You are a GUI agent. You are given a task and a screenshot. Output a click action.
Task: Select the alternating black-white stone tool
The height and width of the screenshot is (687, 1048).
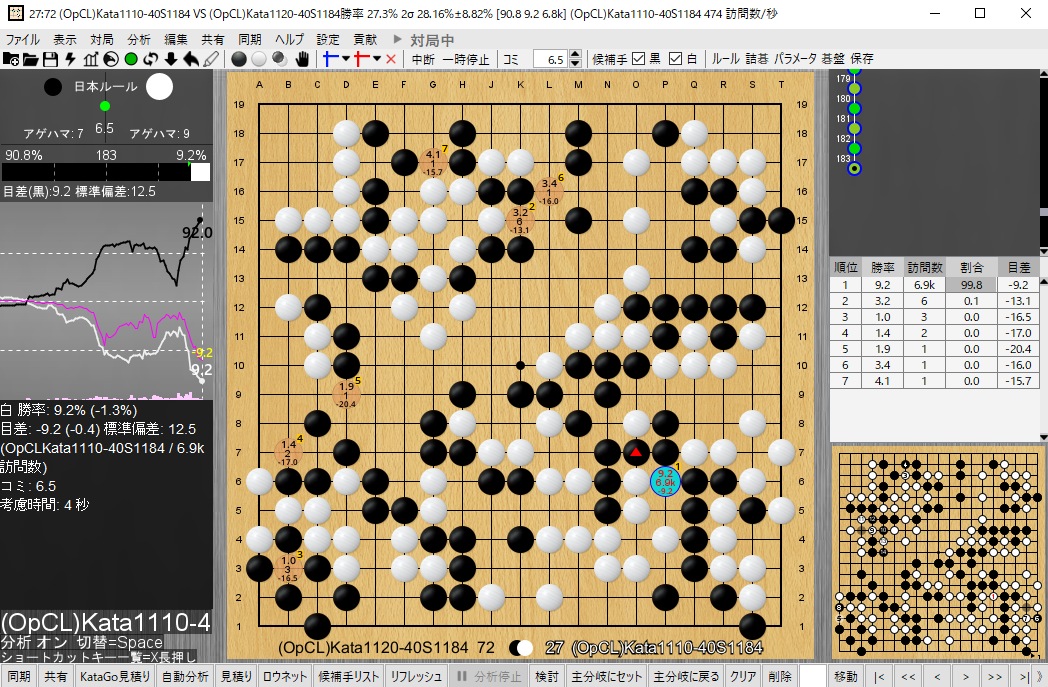click(x=280, y=59)
